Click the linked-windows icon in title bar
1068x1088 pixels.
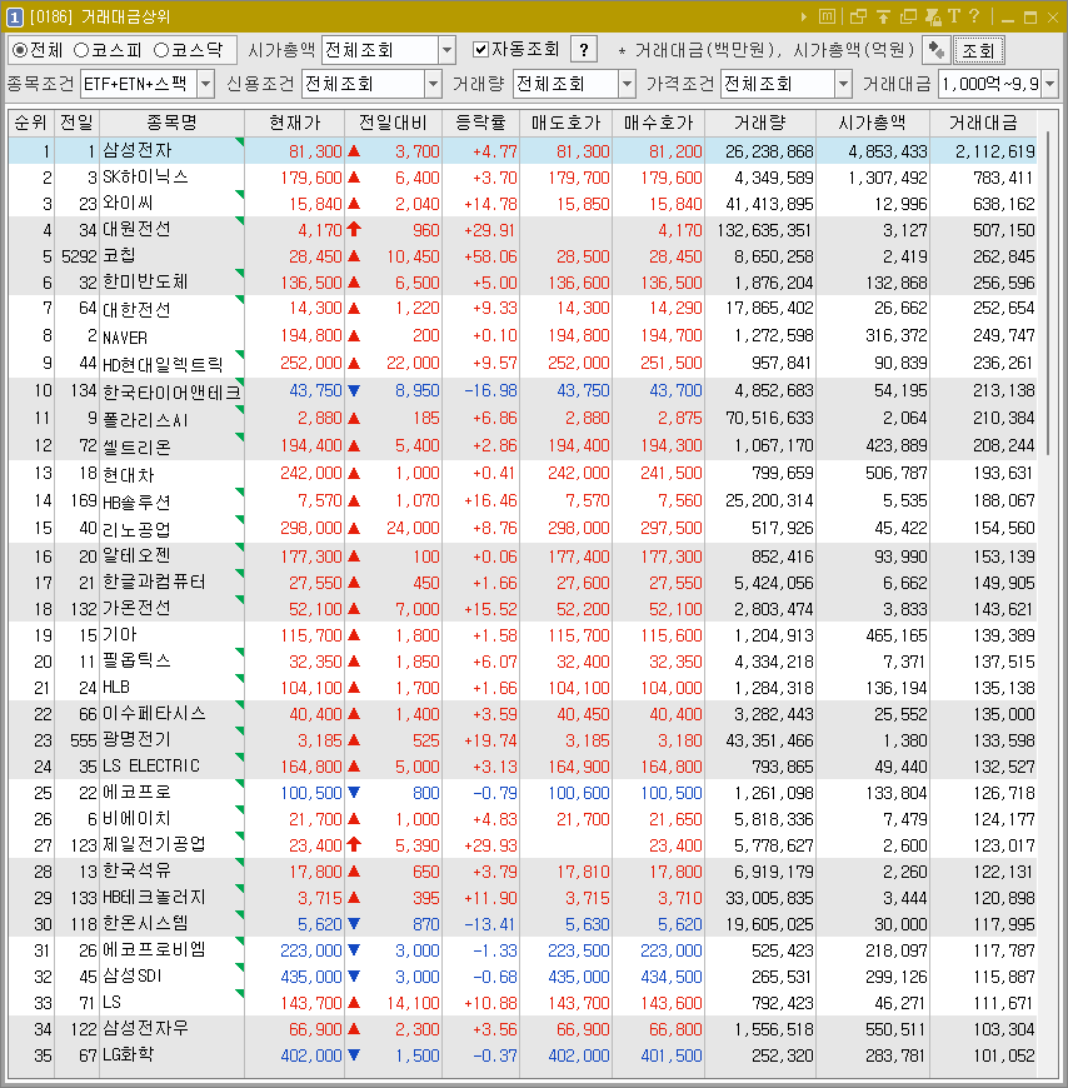[858, 17]
